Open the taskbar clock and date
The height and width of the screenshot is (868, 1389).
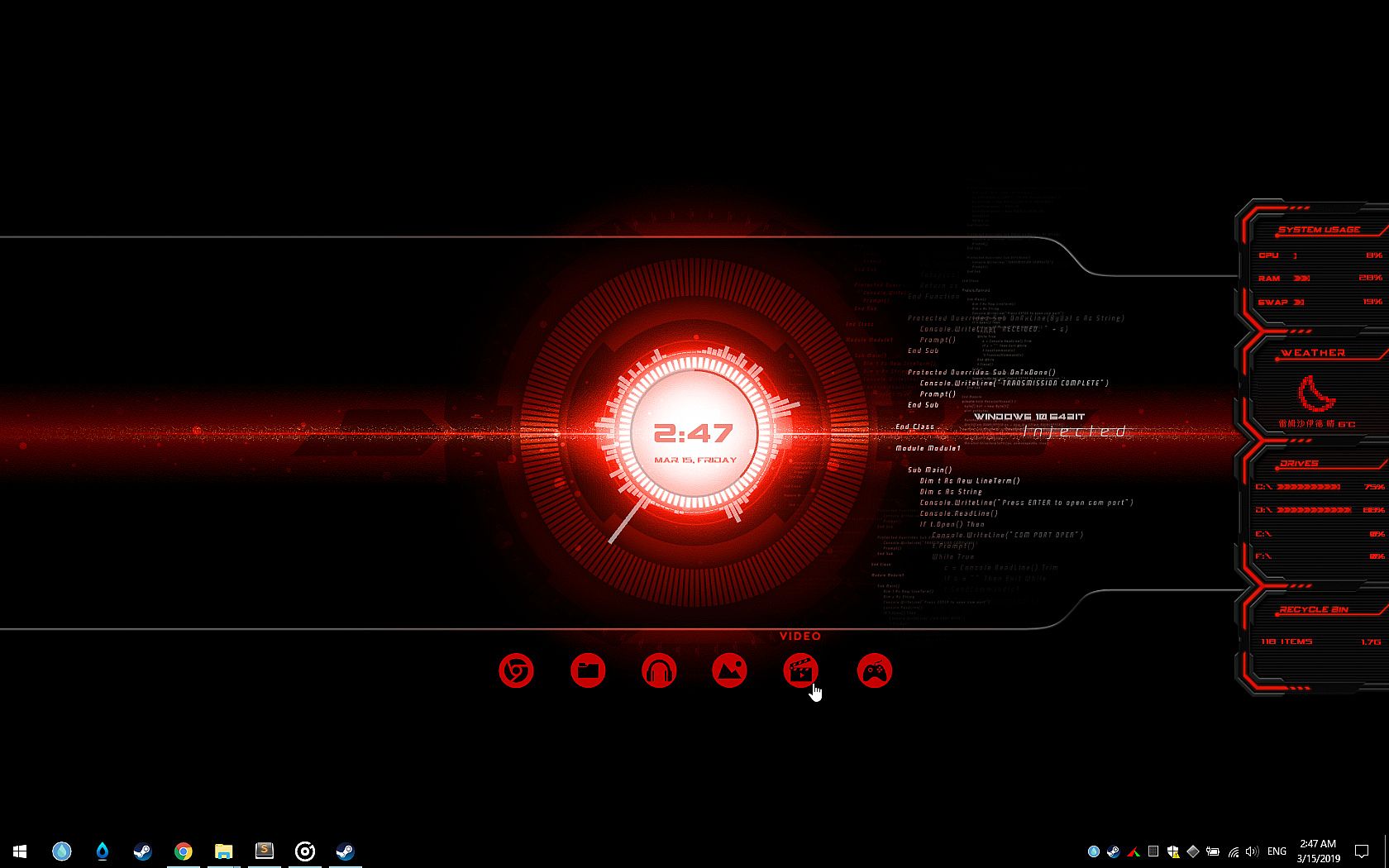click(1318, 851)
